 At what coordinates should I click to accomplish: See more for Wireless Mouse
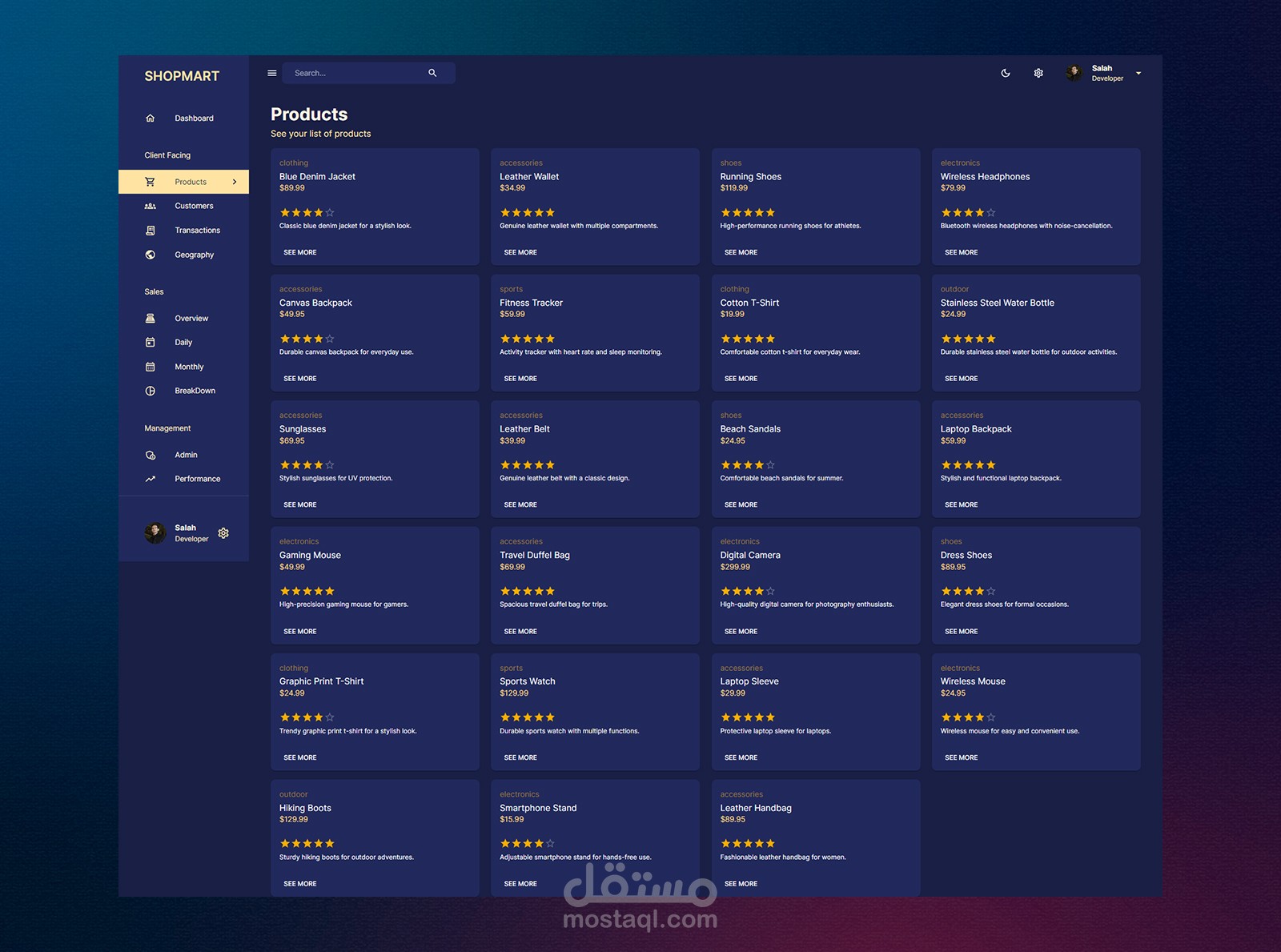pyautogui.click(x=961, y=757)
